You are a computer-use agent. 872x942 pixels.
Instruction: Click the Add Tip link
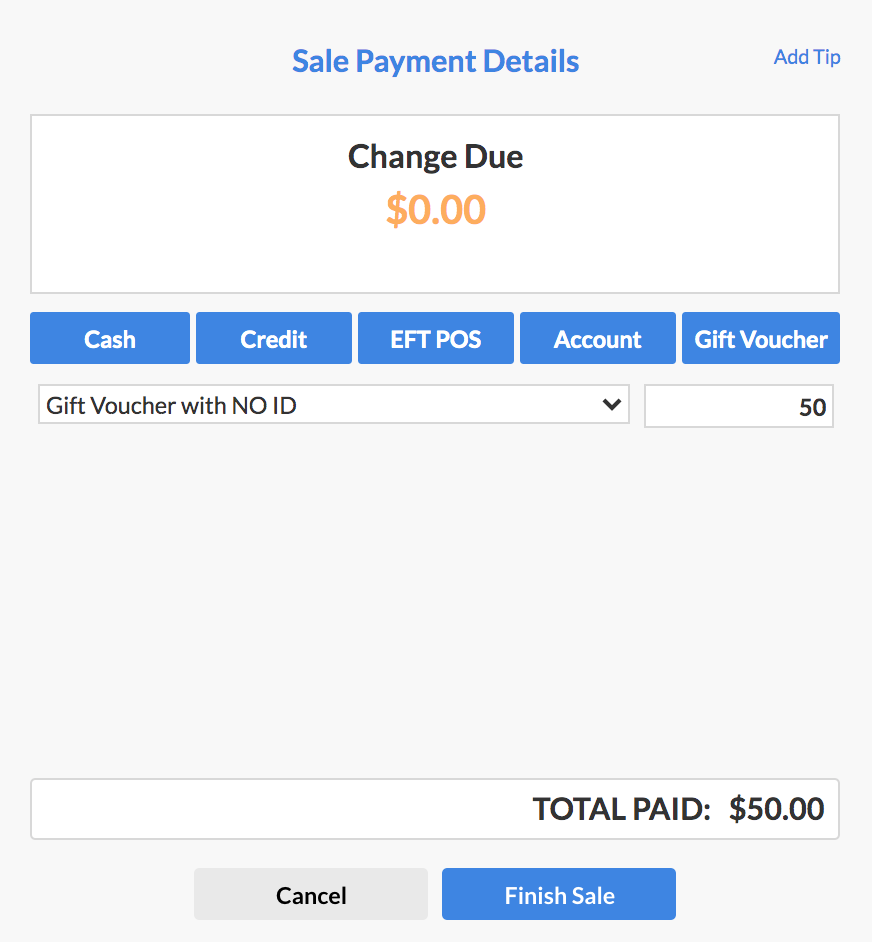[806, 57]
